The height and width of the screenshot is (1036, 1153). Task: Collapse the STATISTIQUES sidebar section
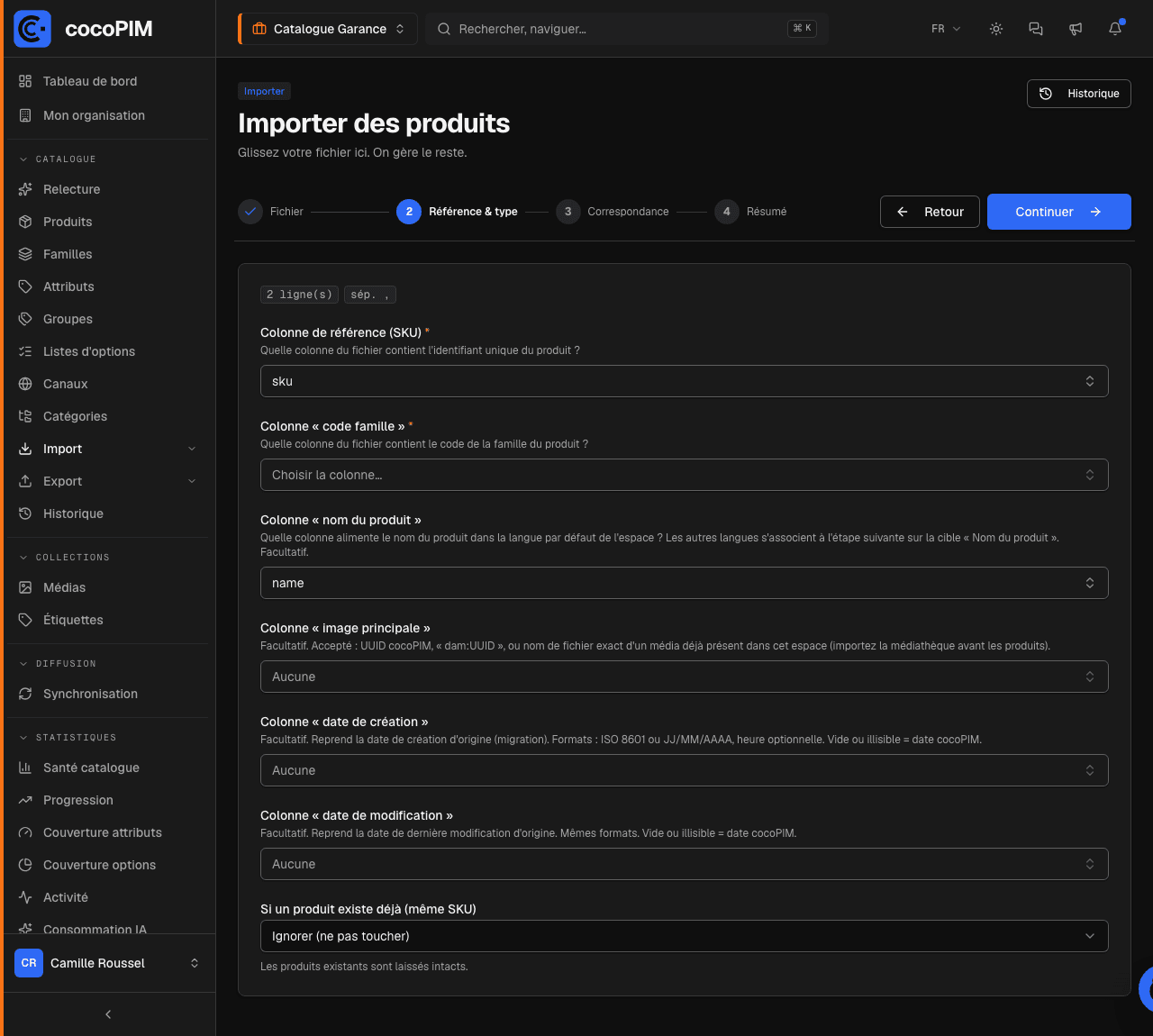pyautogui.click(x=68, y=738)
